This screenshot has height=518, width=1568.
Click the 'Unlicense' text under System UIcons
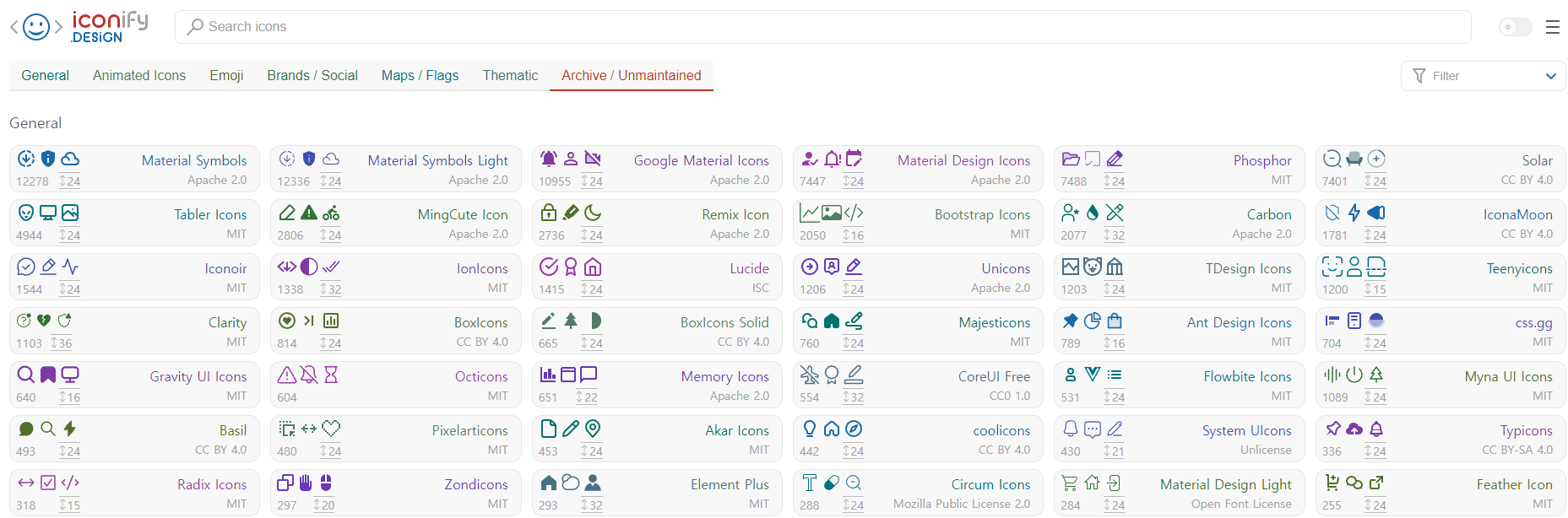pyautogui.click(x=1266, y=450)
